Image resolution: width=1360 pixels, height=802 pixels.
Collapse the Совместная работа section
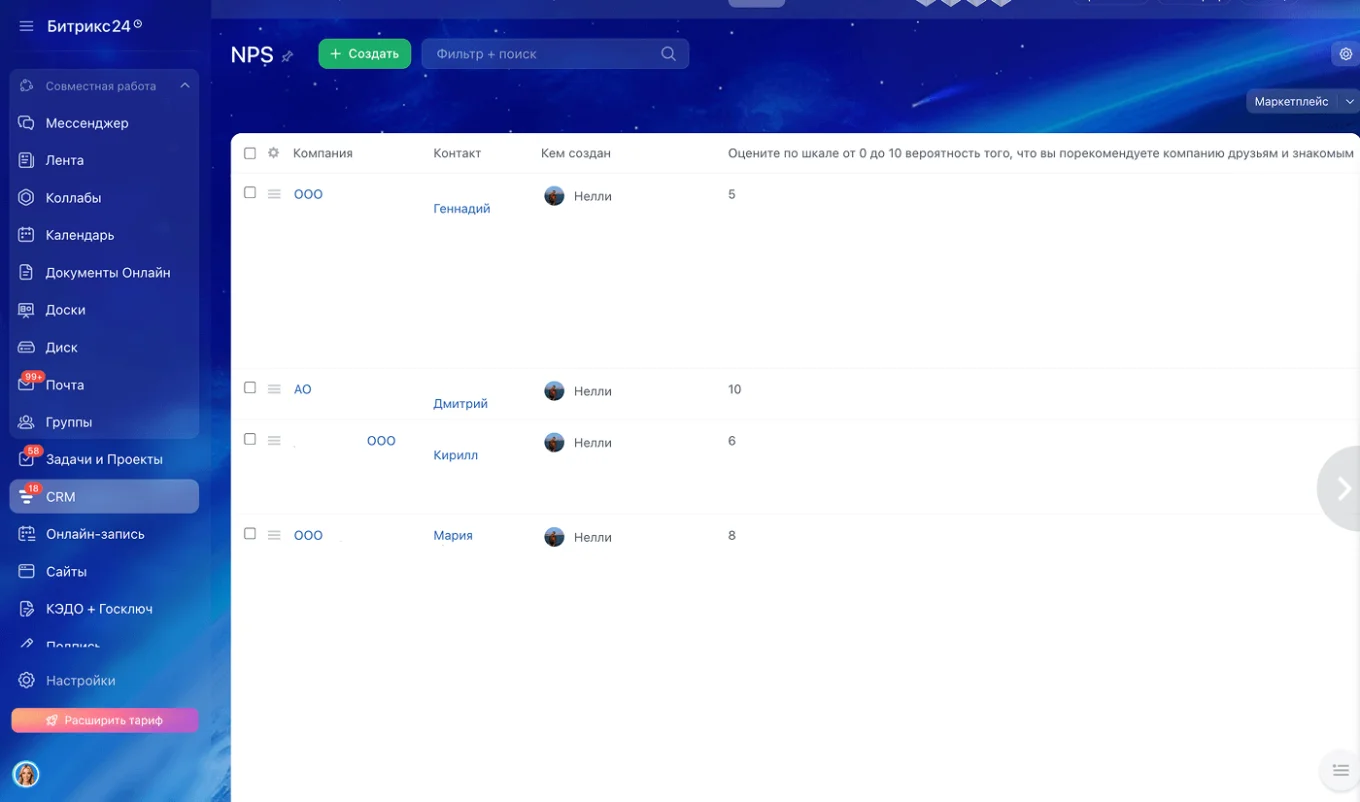(x=185, y=86)
